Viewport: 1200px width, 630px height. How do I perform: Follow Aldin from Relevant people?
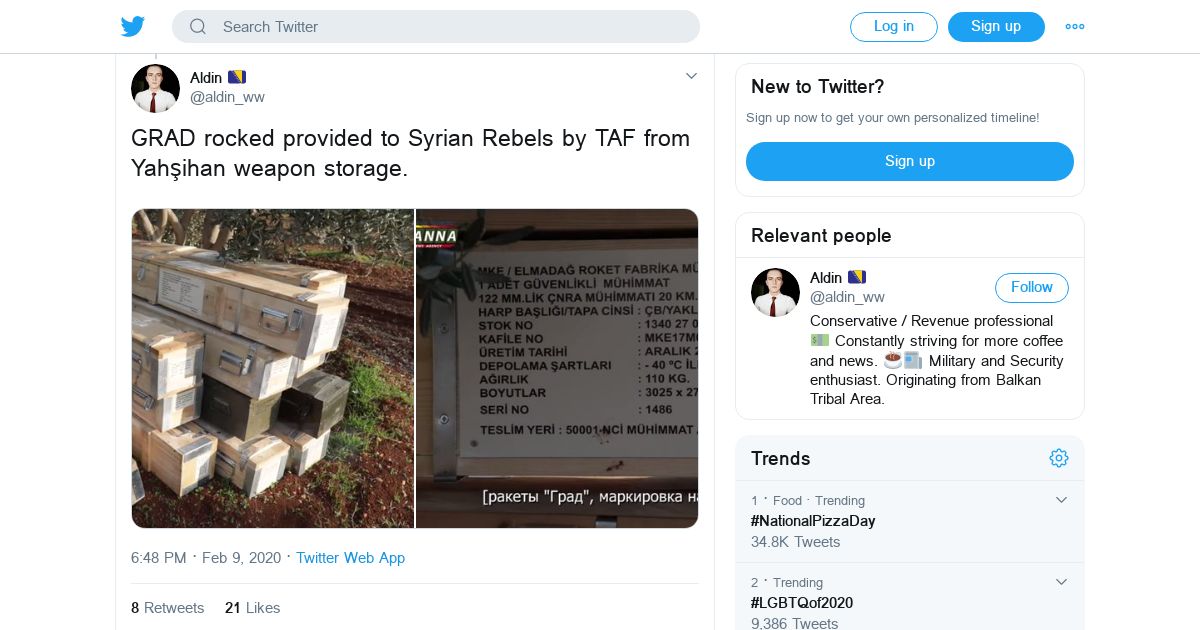1031,288
